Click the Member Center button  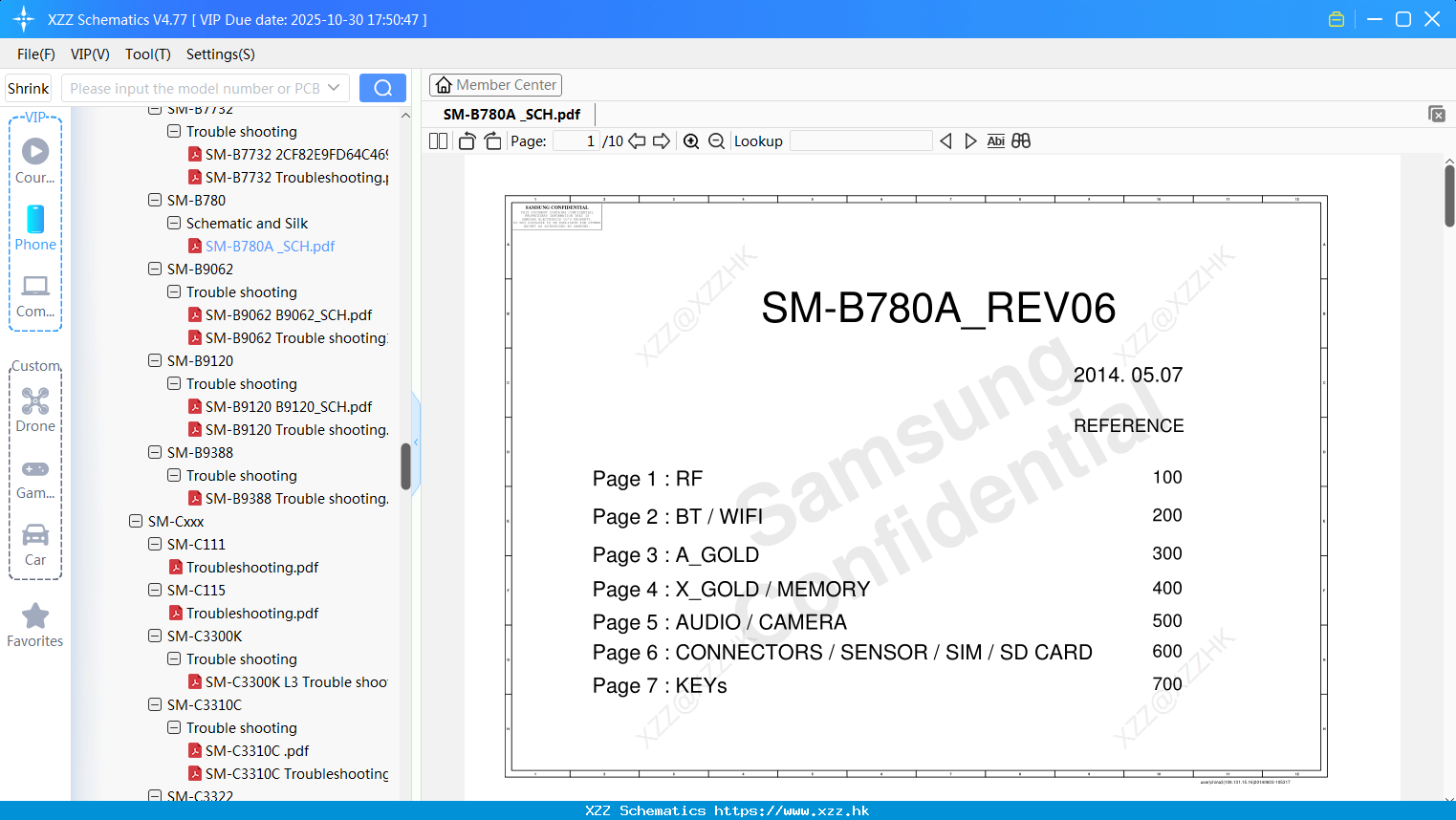click(495, 85)
